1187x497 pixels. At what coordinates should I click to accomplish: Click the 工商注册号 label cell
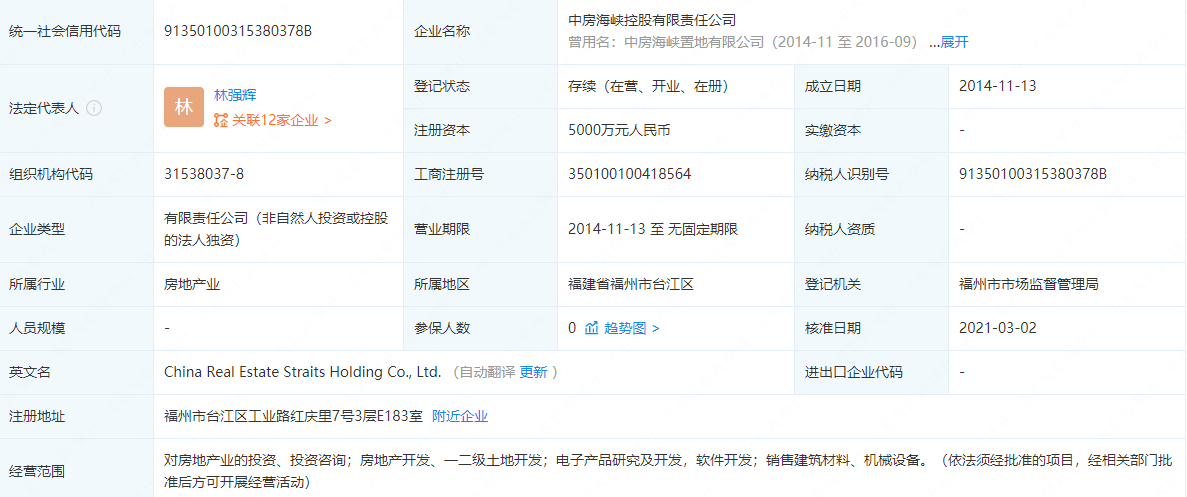tap(481, 174)
